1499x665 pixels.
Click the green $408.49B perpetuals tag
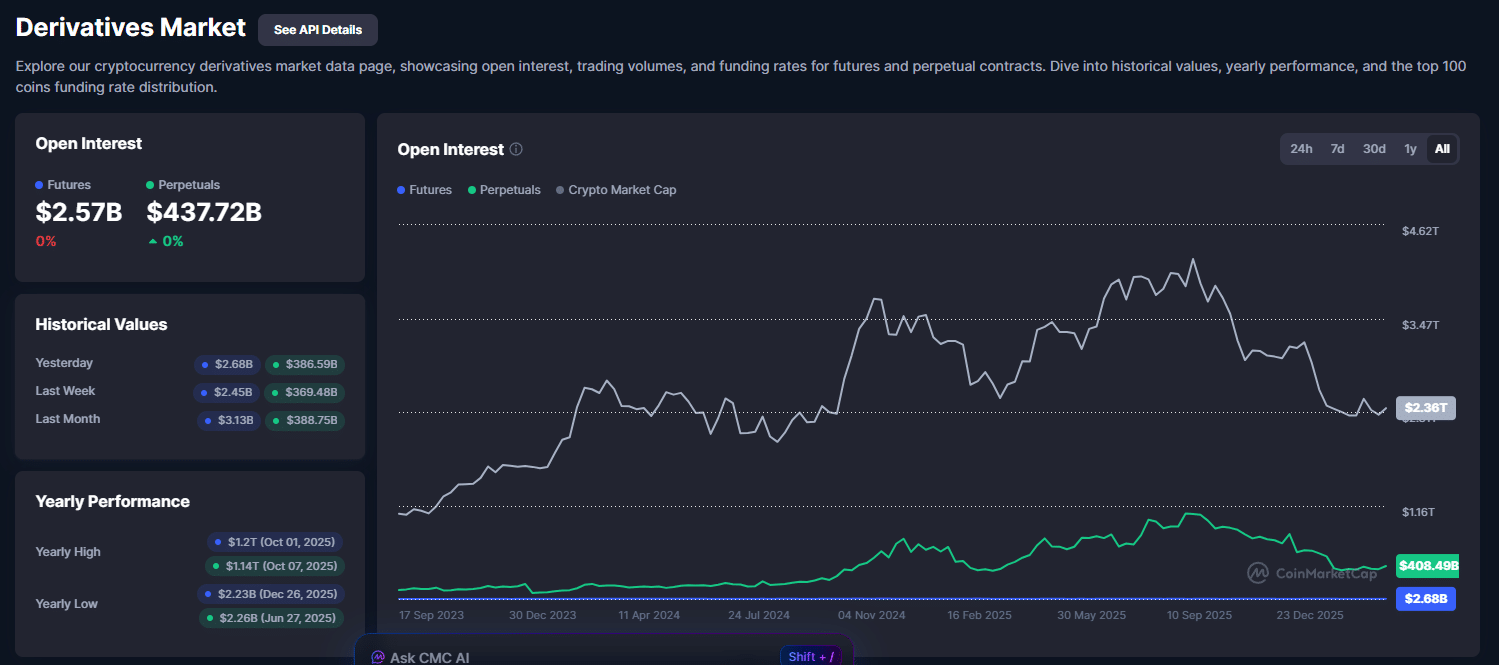tap(1427, 566)
